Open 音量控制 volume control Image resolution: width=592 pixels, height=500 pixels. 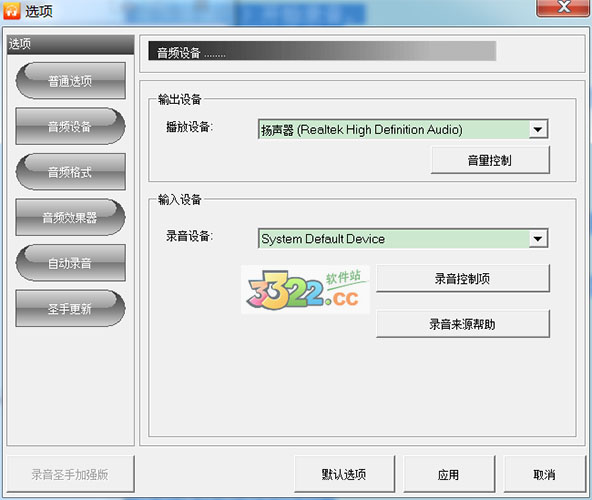490,160
